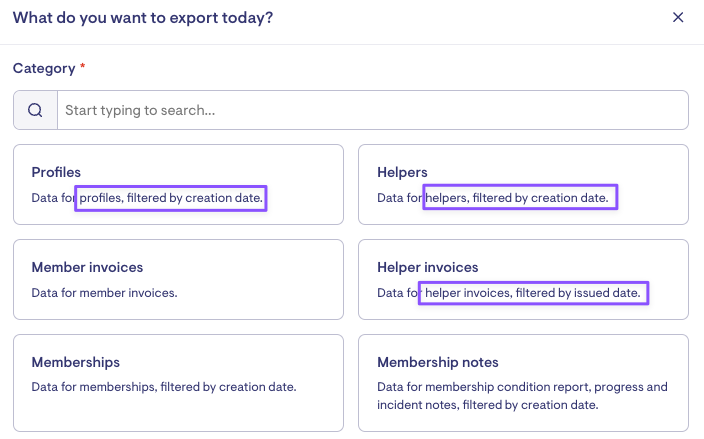
Task: Click the "Profiles" card title text
Action: (x=56, y=172)
